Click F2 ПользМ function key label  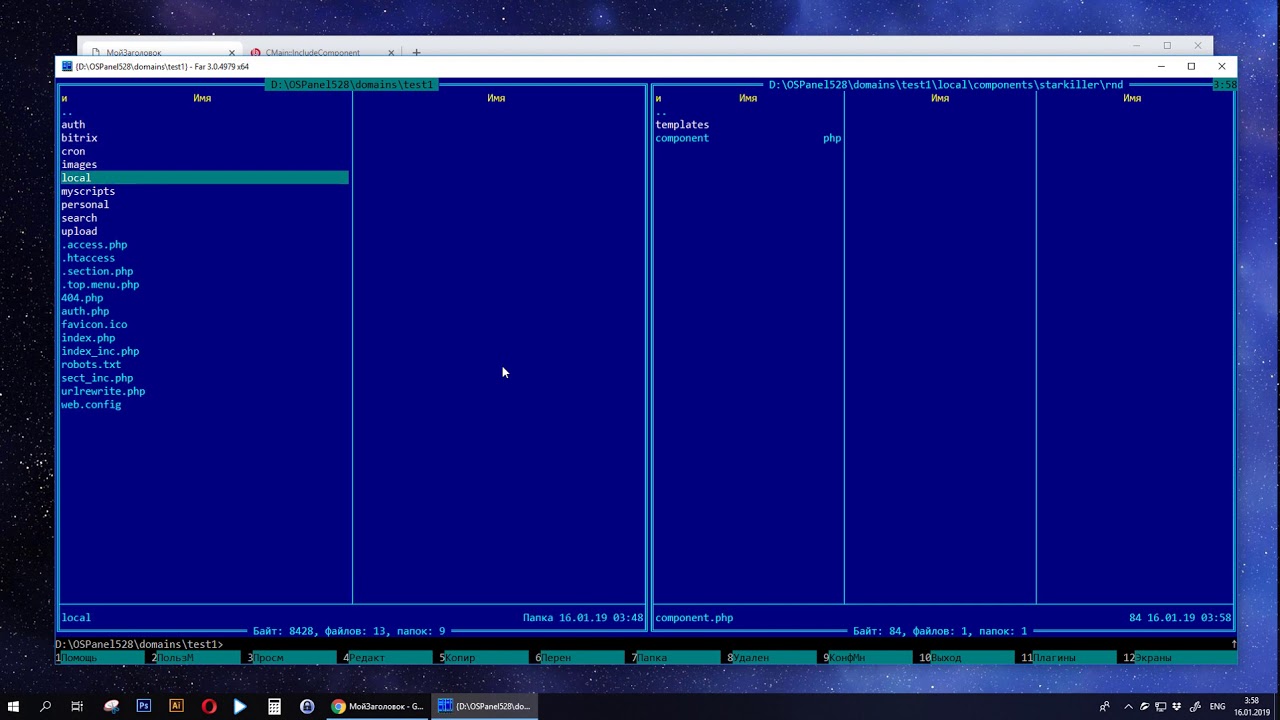tap(176, 657)
